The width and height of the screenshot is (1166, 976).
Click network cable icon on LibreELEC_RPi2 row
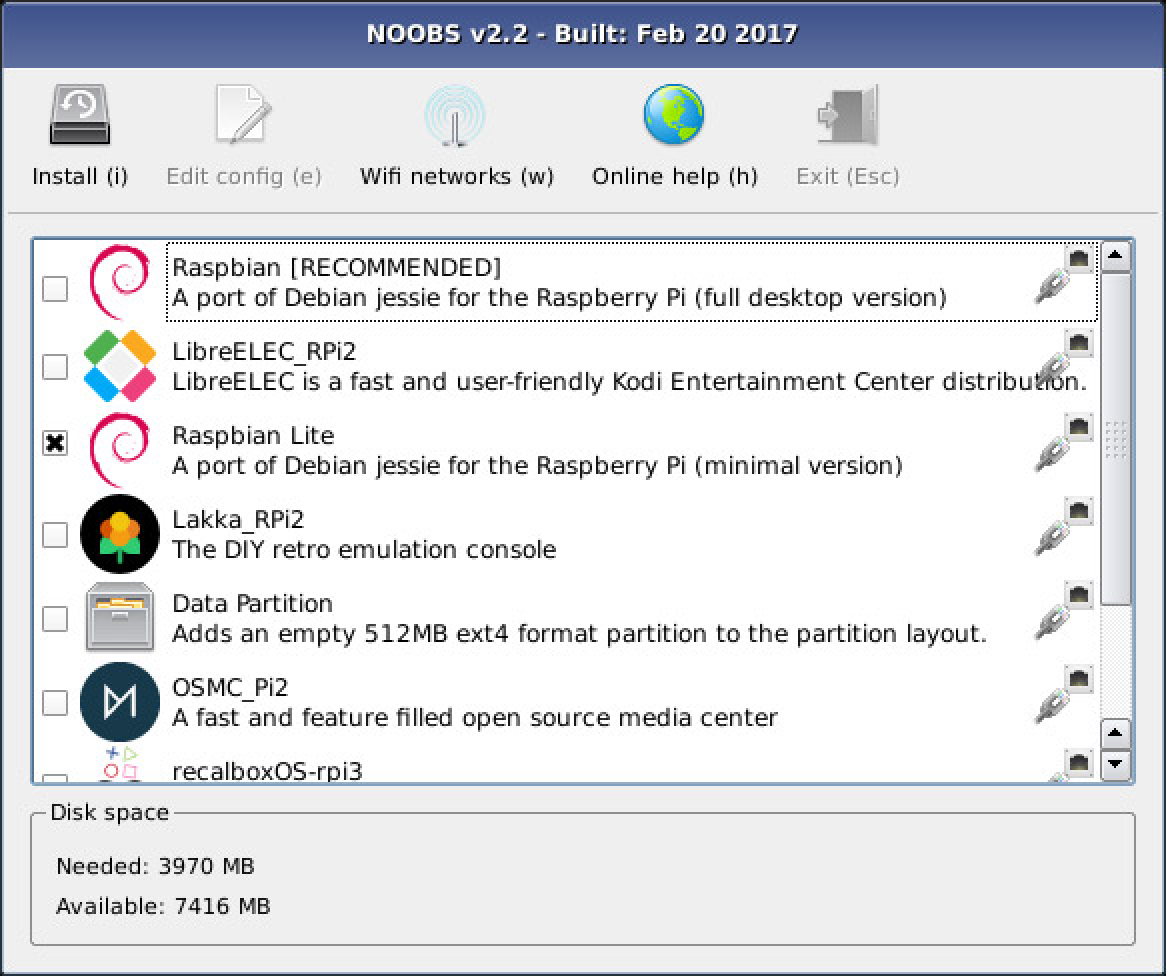1064,359
